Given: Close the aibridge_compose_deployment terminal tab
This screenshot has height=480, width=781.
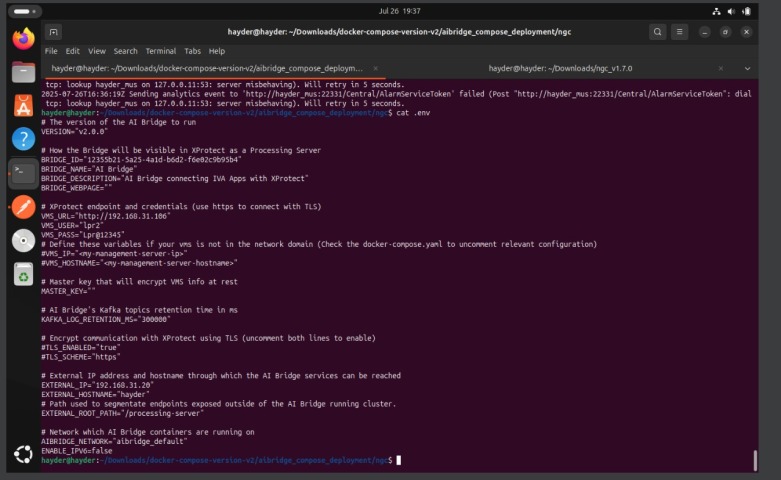Looking at the screenshot, I should click(374, 68).
